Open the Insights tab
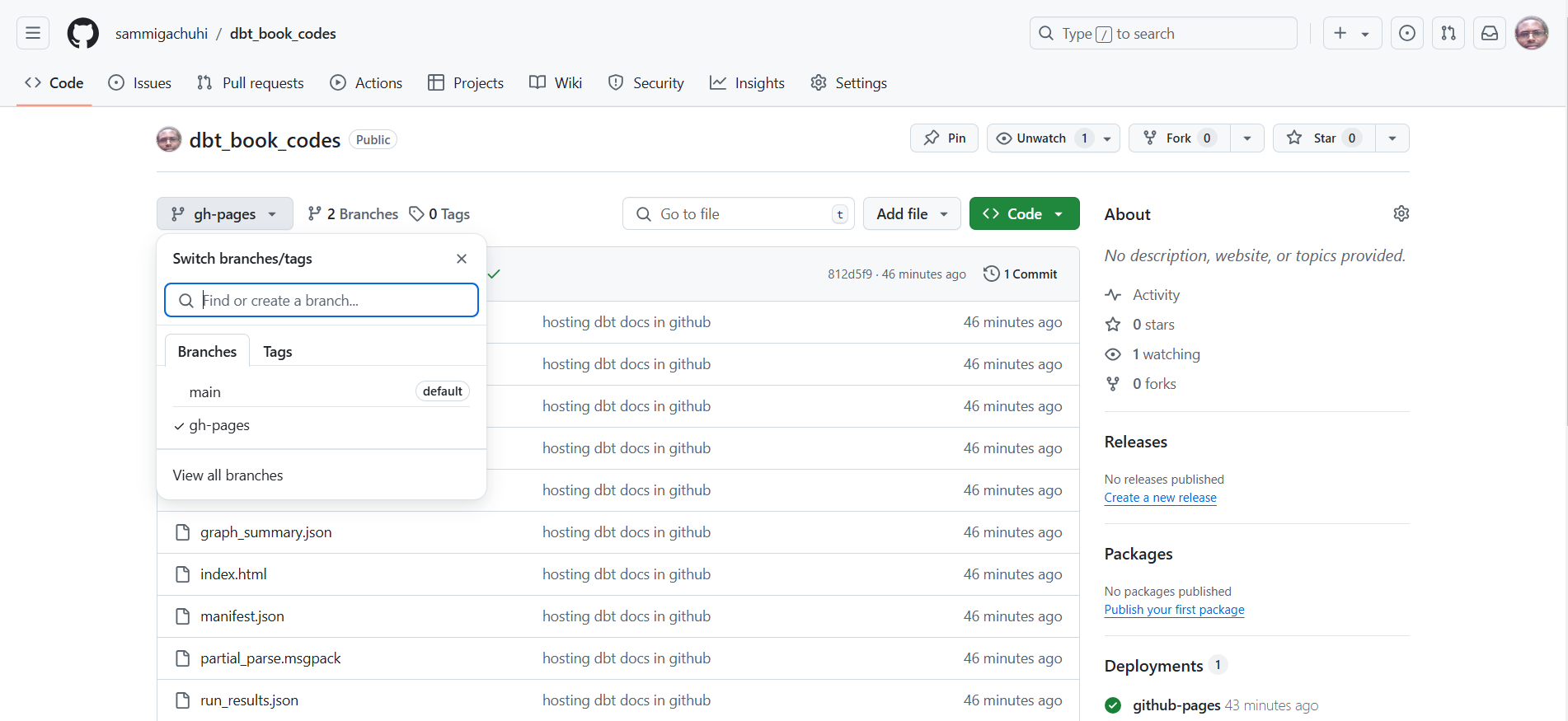Viewport: 1568px width, 721px height. [x=748, y=82]
